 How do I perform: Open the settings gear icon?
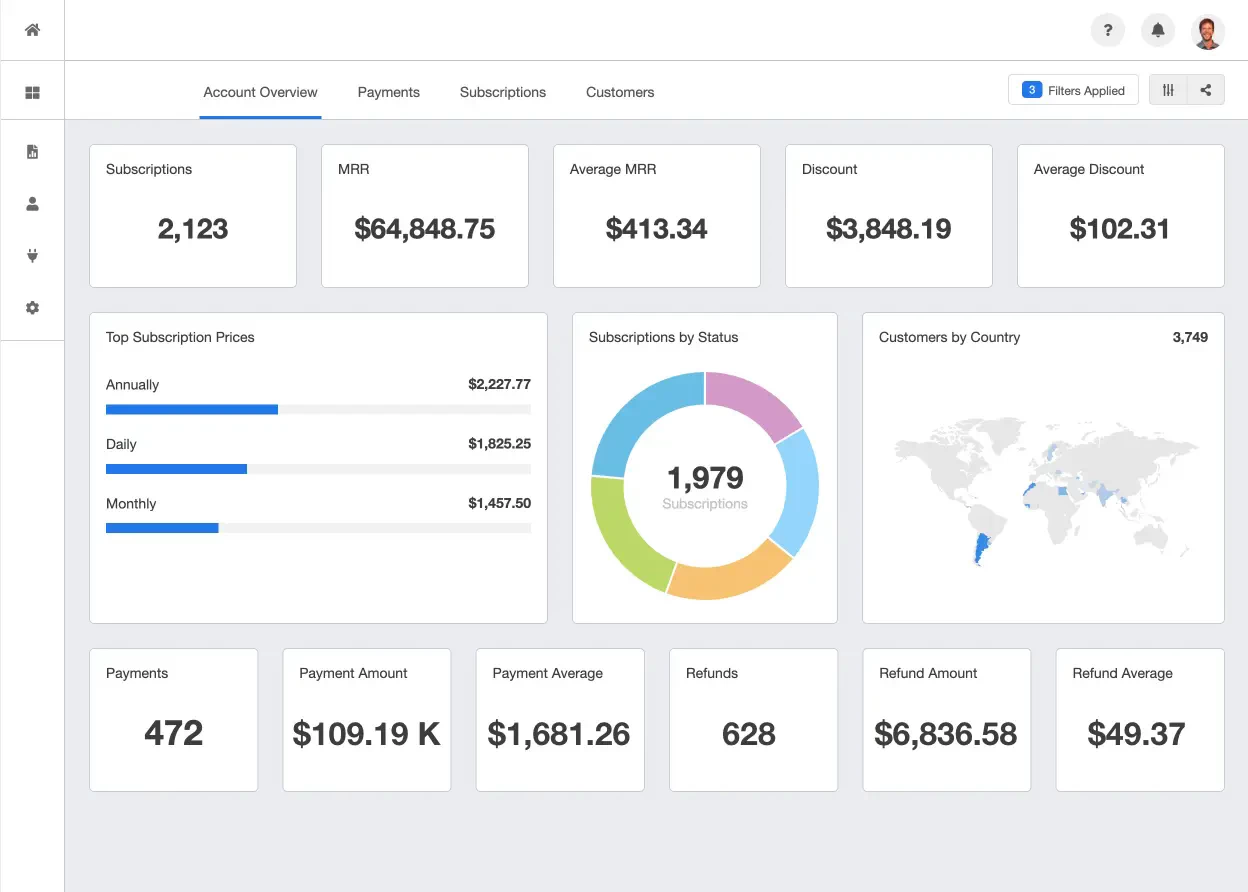point(32,308)
